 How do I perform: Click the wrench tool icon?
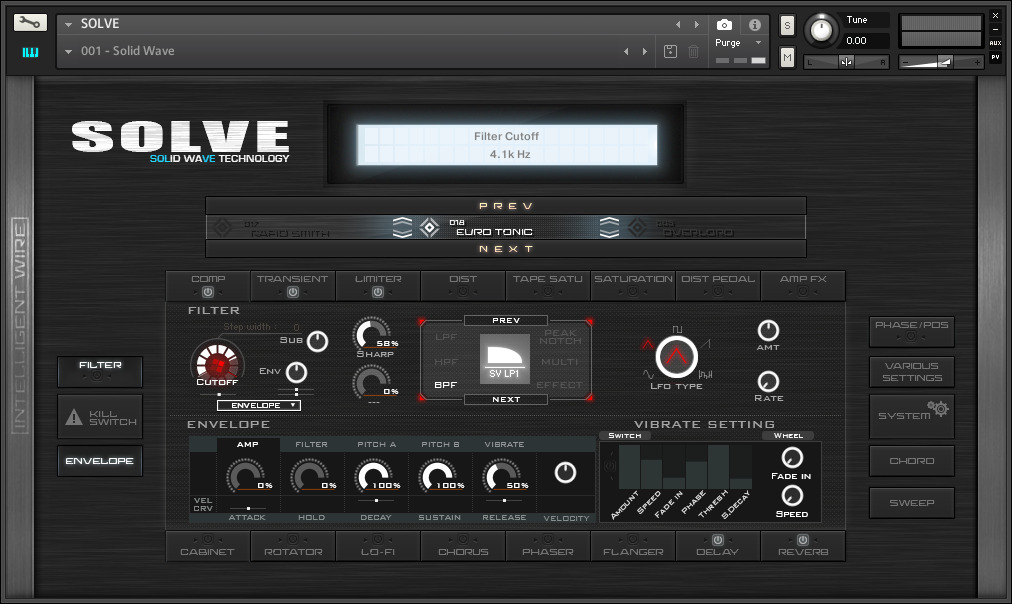30,23
